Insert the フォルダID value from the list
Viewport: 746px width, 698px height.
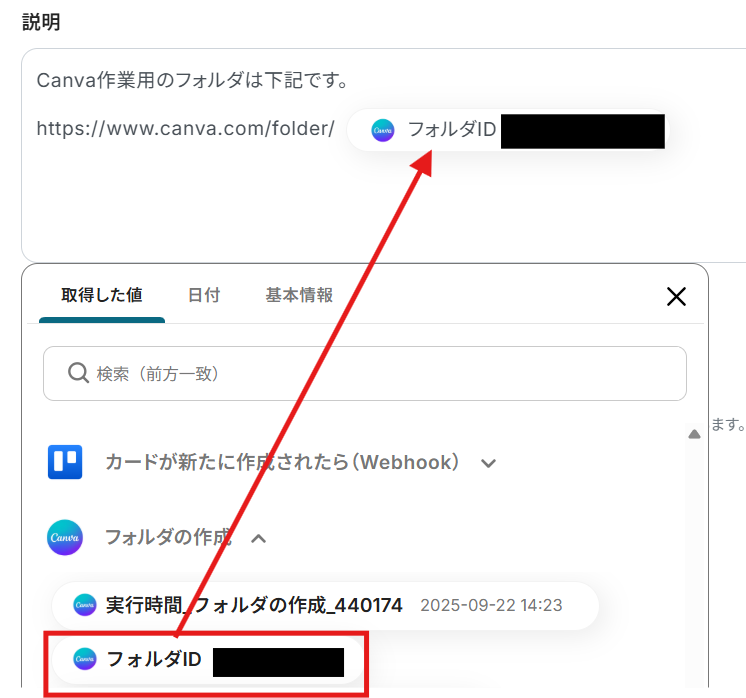(x=207, y=660)
